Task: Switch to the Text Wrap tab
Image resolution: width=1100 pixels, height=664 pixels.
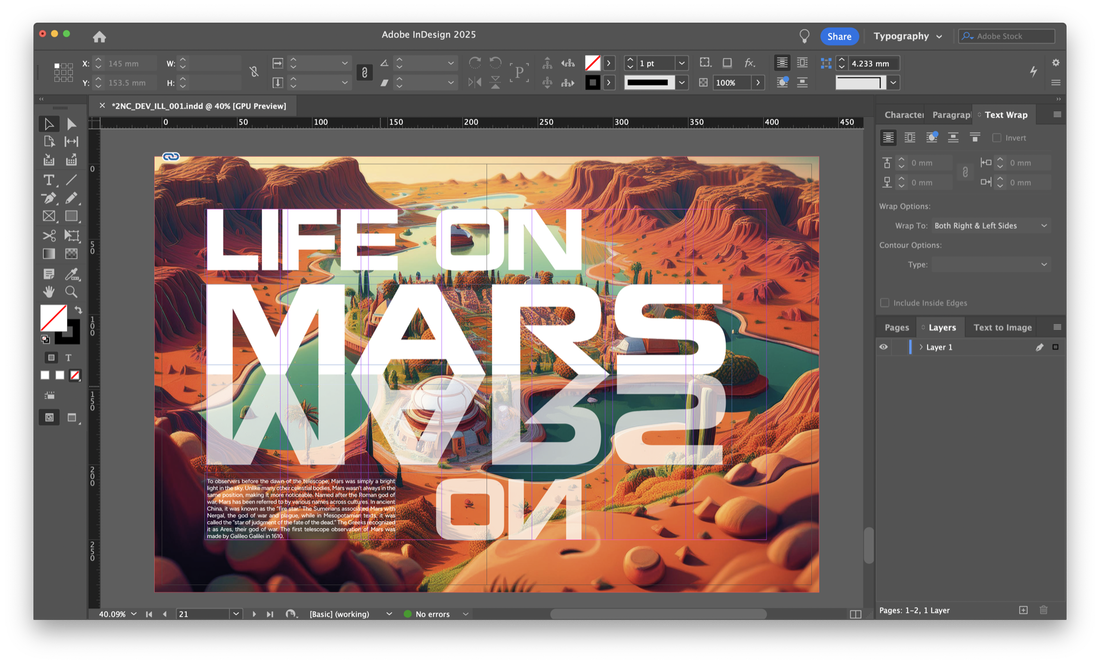Action: (x=1005, y=115)
